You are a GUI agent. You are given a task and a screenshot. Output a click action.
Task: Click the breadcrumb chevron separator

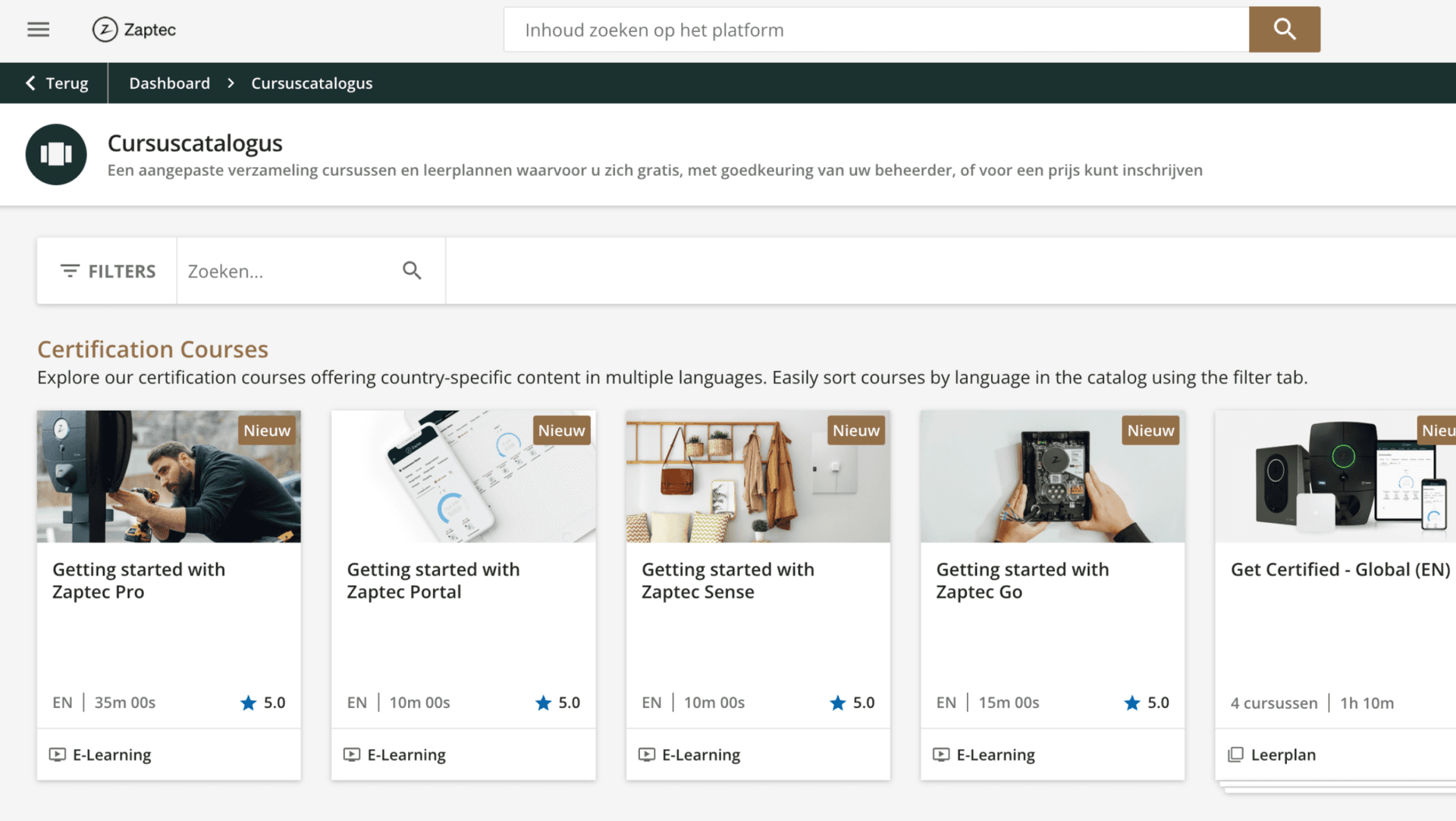point(231,83)
